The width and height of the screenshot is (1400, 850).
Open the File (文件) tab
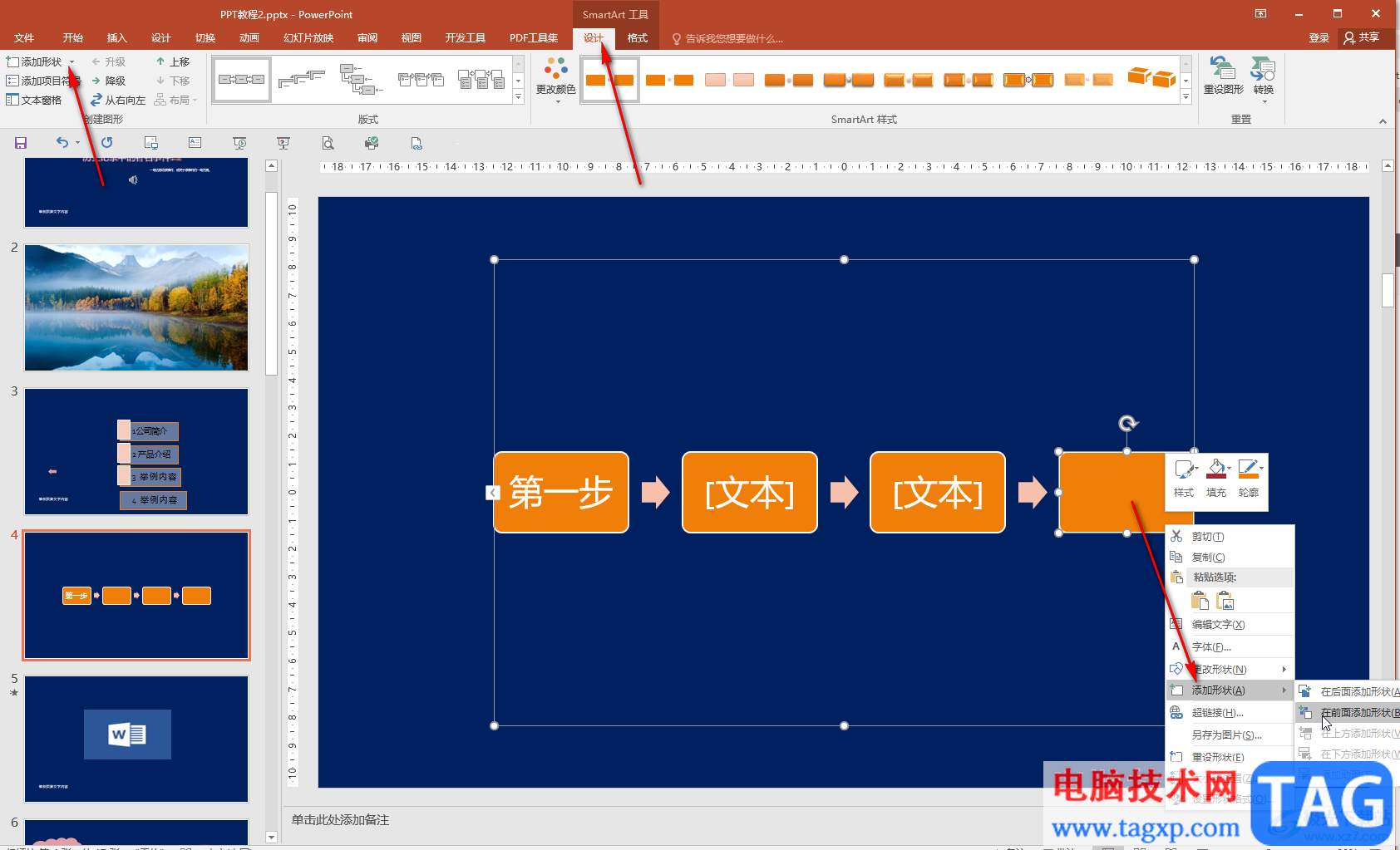pyautogui.click(x=24, y=38)
